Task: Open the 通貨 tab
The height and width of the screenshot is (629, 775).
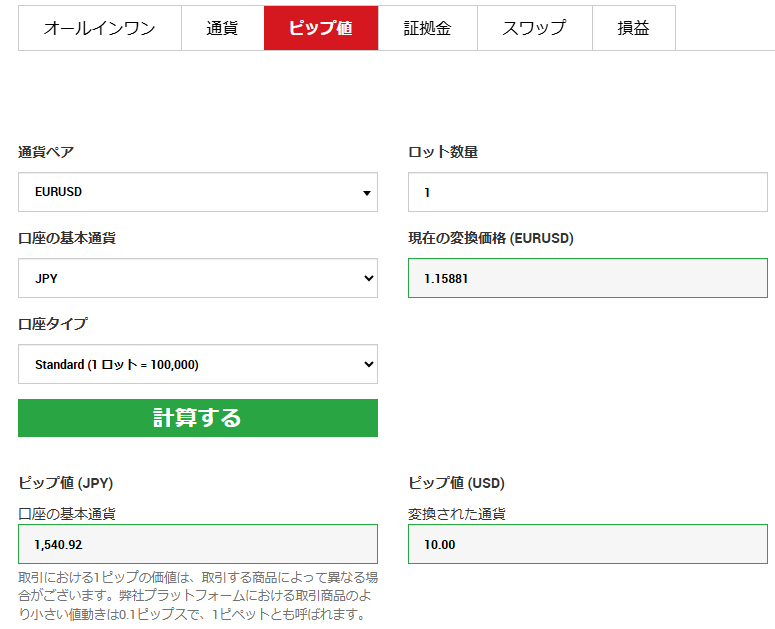Action: coord(222,28)
